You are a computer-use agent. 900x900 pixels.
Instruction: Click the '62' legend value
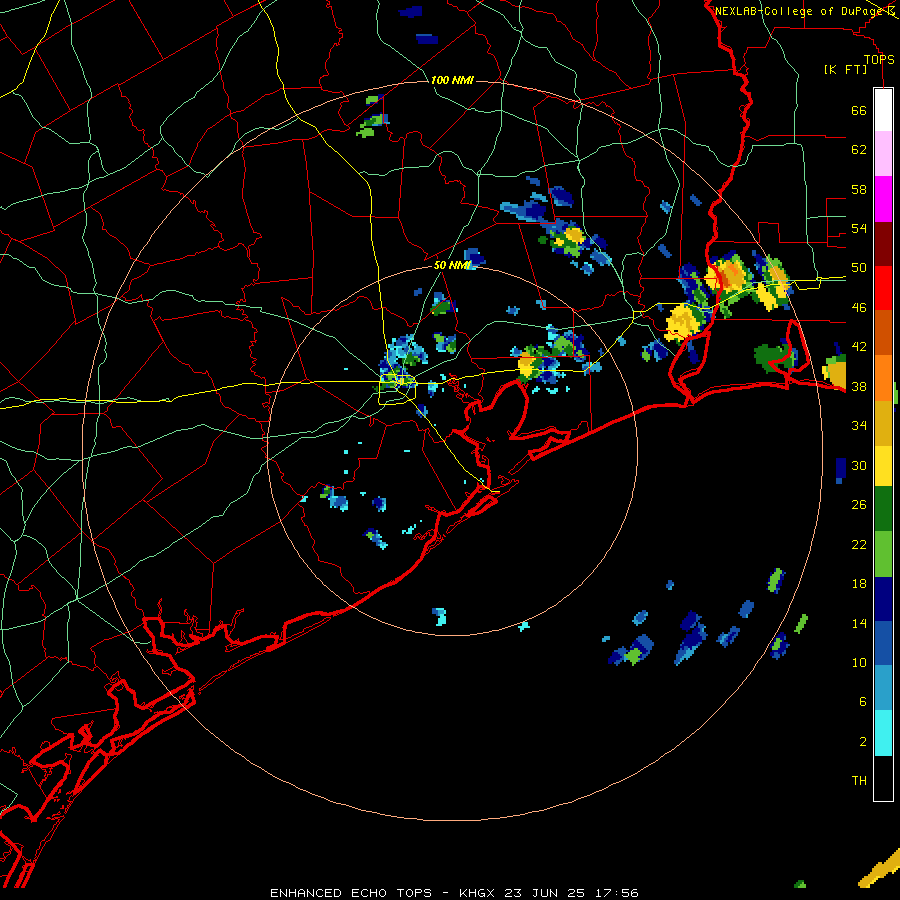(859, 150)
